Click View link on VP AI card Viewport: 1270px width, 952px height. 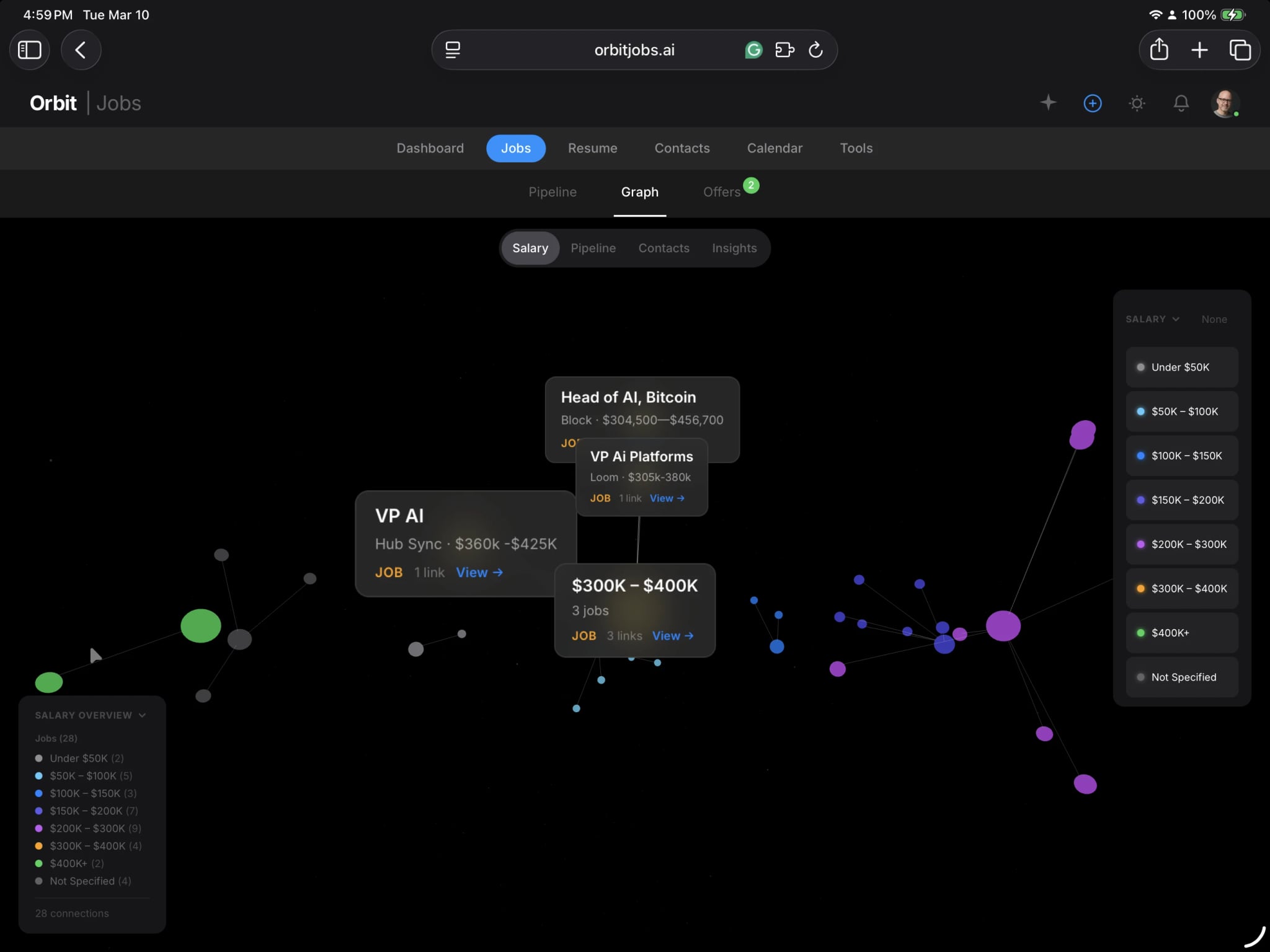(479, 573)
